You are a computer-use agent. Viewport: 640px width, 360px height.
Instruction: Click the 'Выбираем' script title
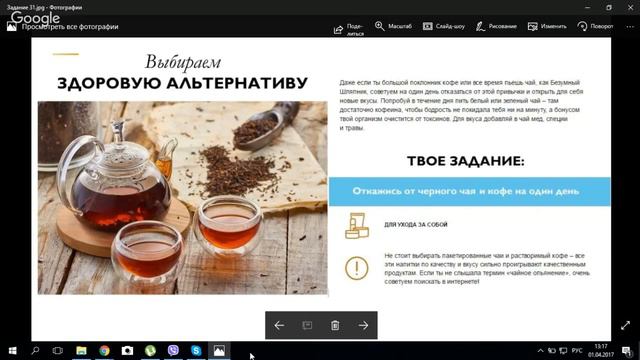183,62
